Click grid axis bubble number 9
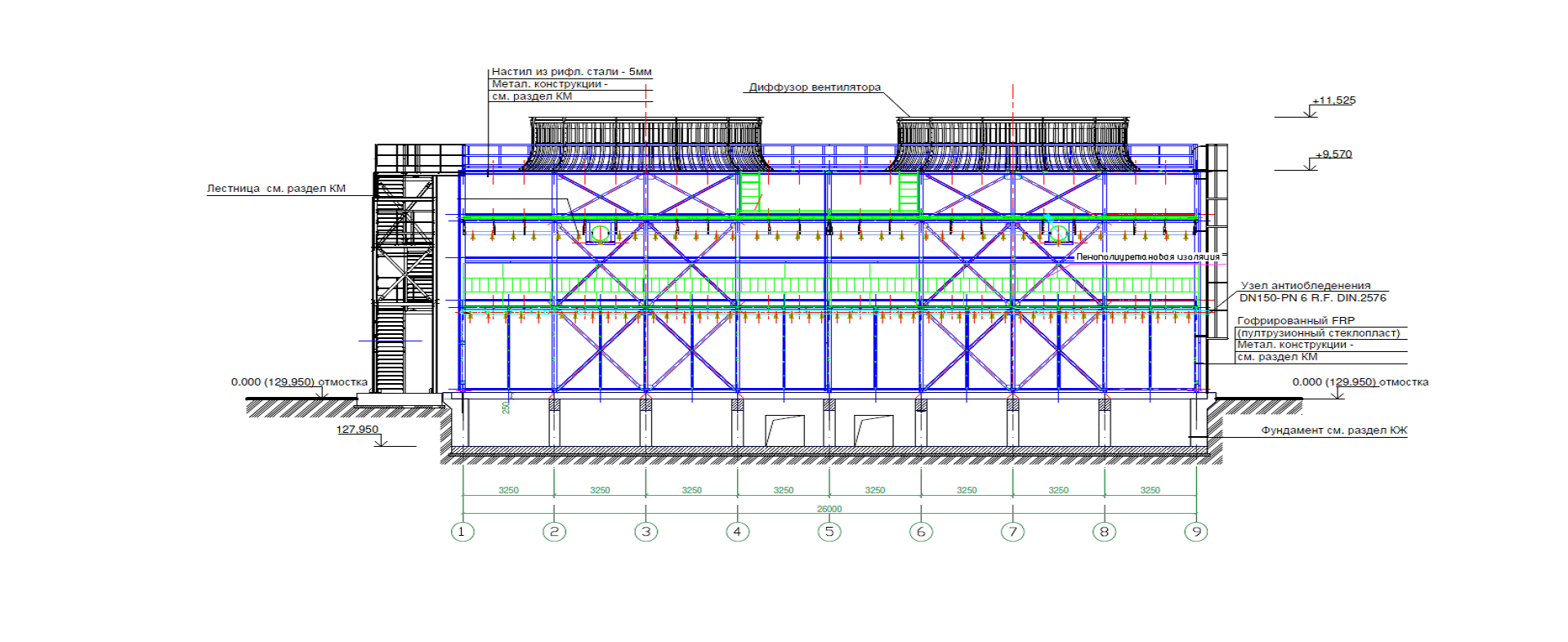The height and width of the screenshot is (642, 1568). pyautogui.click(x=1196, y=532)
